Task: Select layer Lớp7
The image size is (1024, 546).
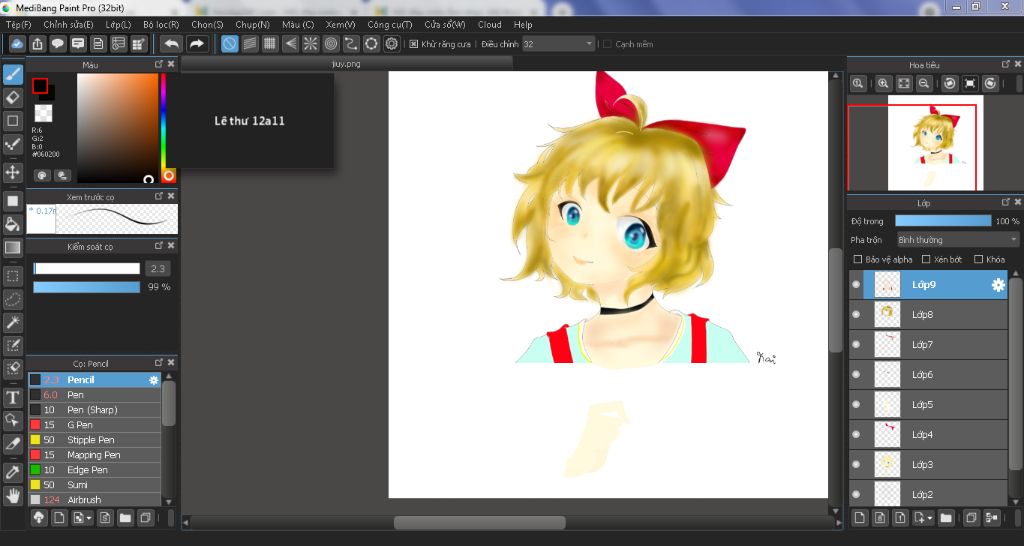Action: pos(929,345)
